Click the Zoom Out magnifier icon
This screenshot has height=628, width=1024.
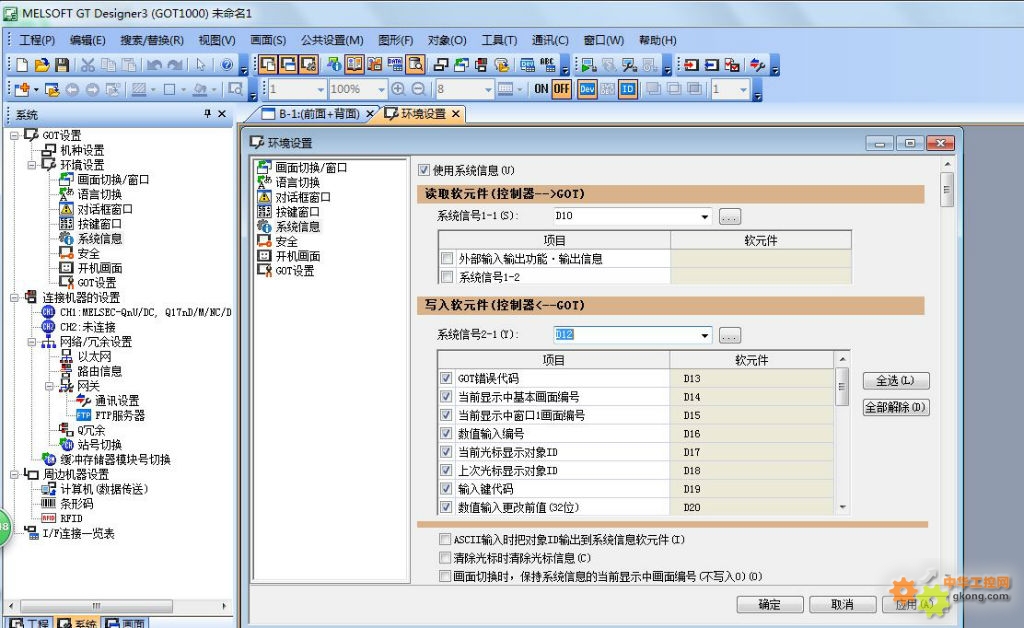(x=419, y=89)
